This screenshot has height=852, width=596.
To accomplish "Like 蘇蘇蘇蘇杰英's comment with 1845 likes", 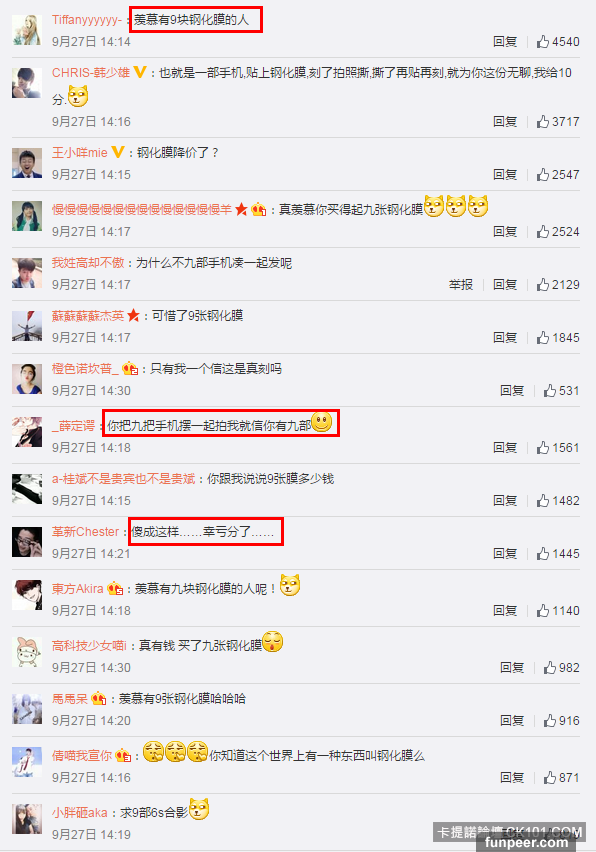I will tap(543, 337).
